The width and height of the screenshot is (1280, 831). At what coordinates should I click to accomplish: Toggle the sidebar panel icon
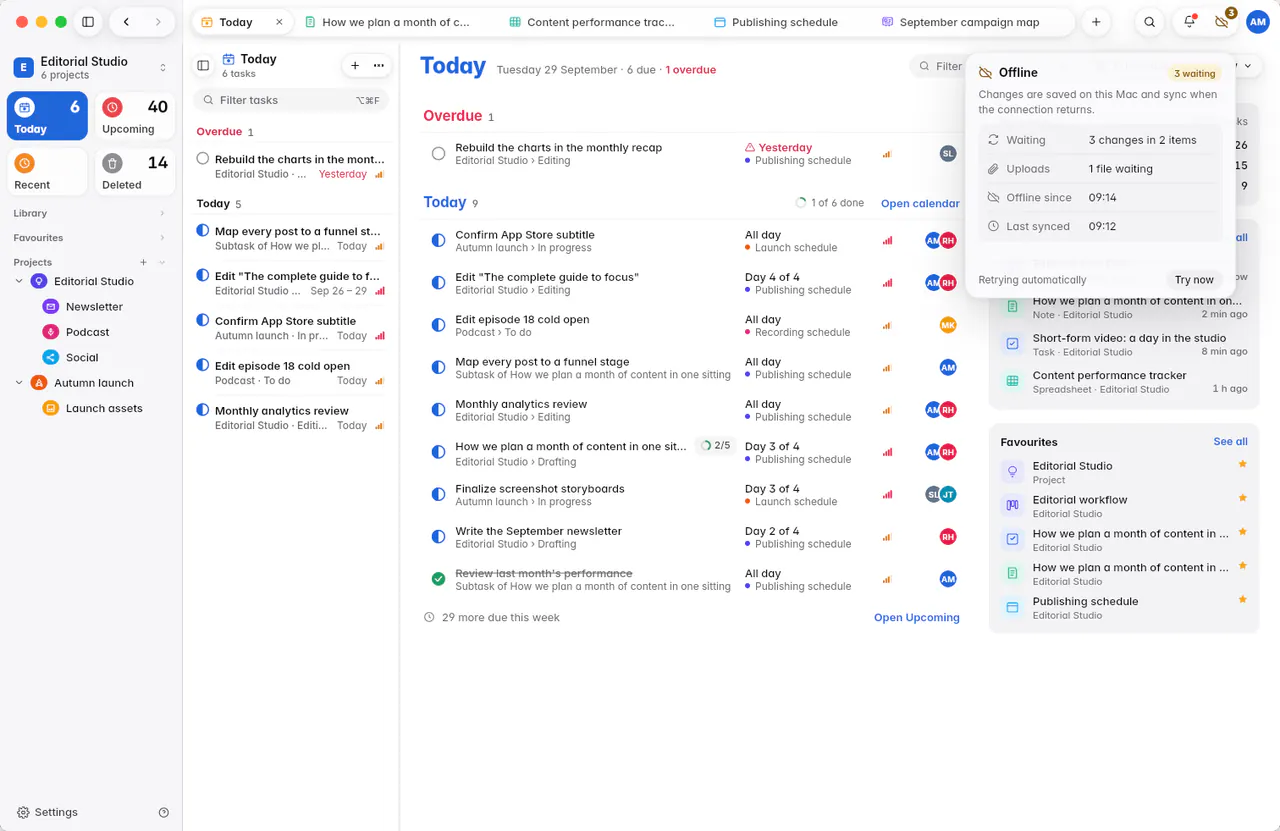88,22
